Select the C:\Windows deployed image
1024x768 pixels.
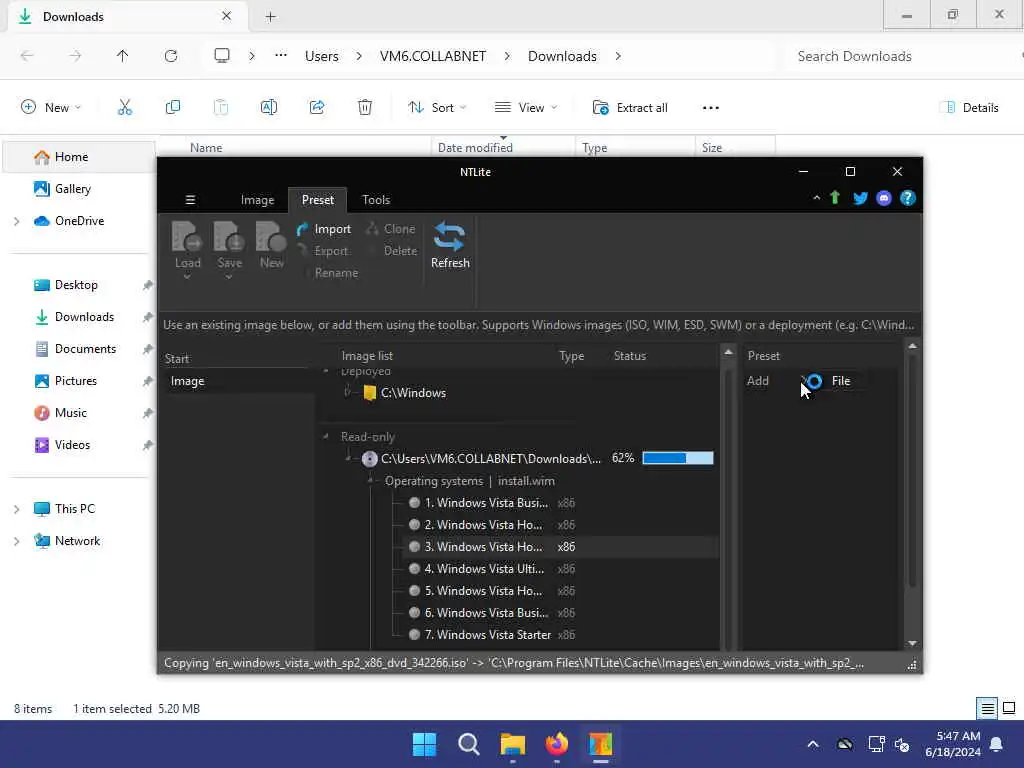(x=413, y=392)
